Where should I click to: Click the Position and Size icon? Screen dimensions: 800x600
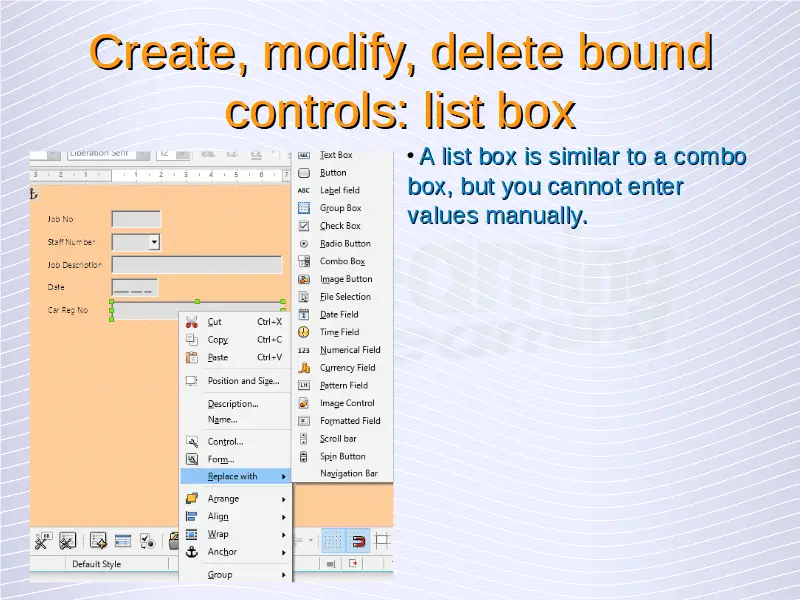click(192, 381)
